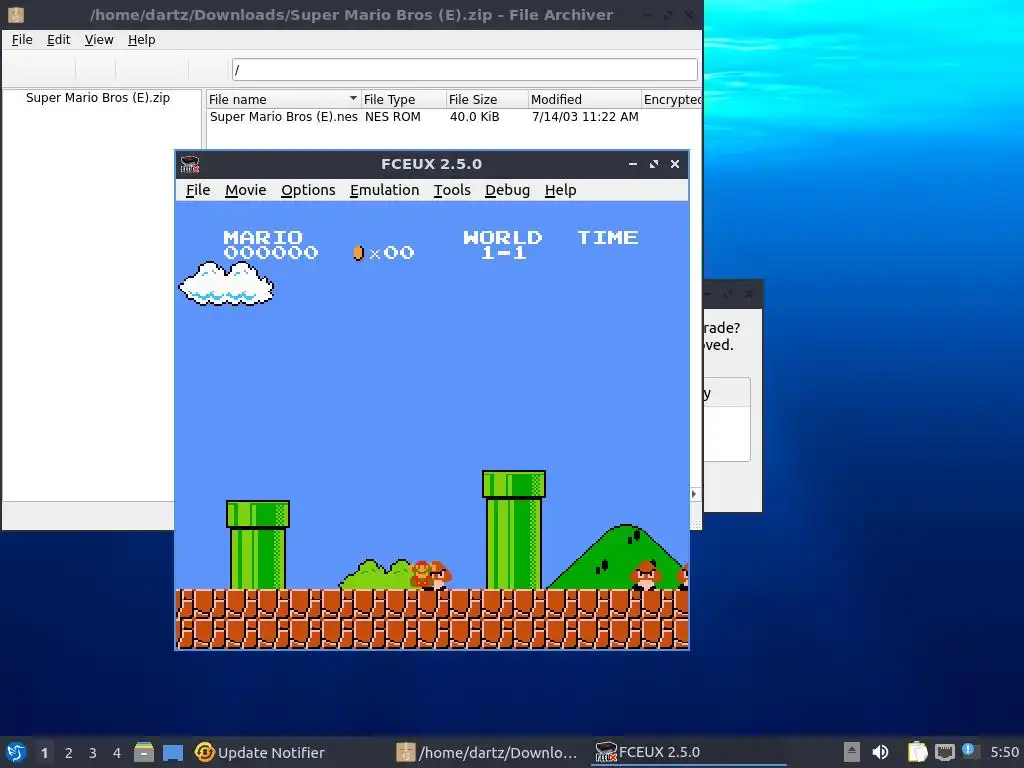Click the FCEUX 2.5.0 title bar
The image size is (1024, 768).
click(432, 164)
